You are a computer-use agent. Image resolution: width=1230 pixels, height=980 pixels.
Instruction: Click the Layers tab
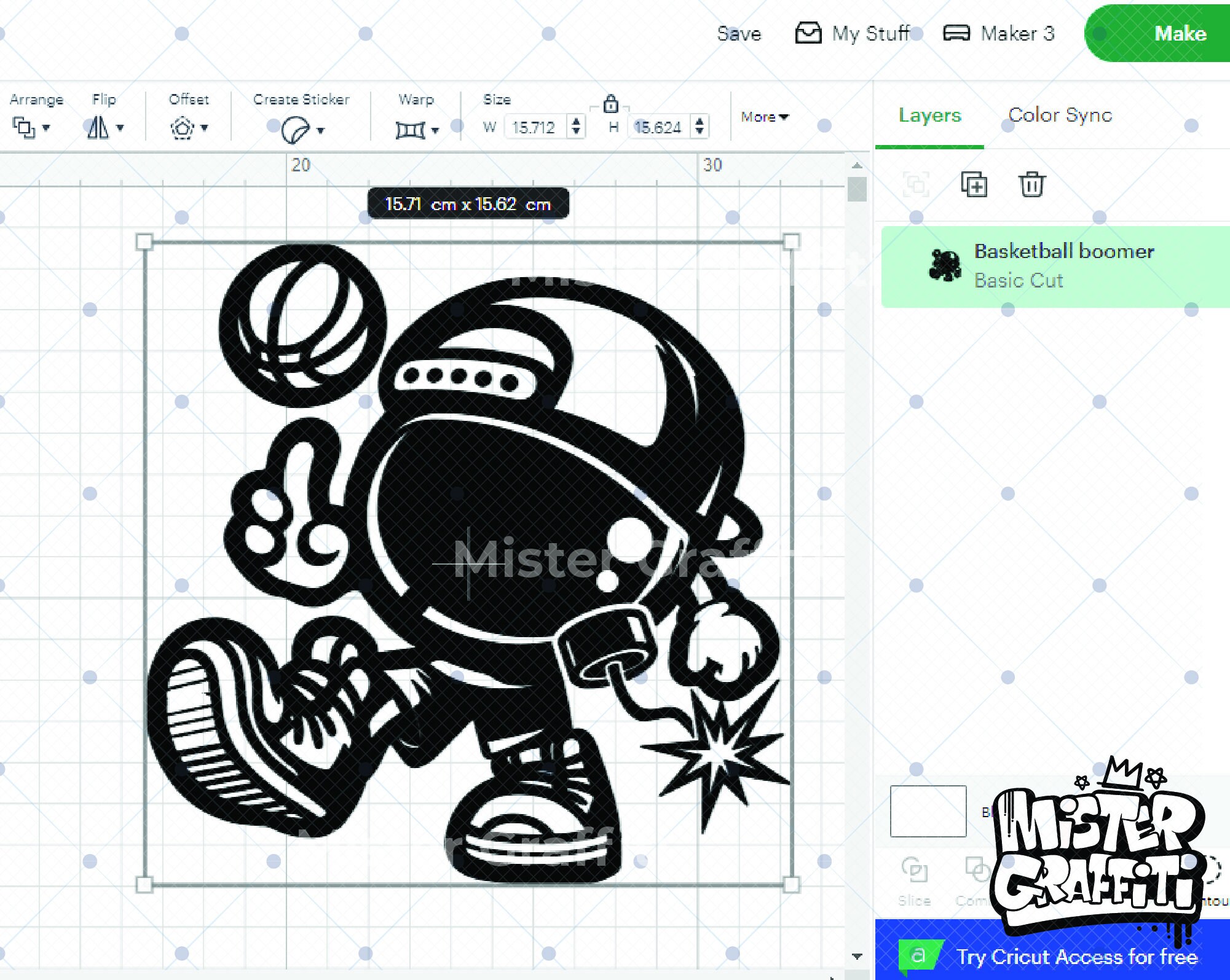[929, 116]
